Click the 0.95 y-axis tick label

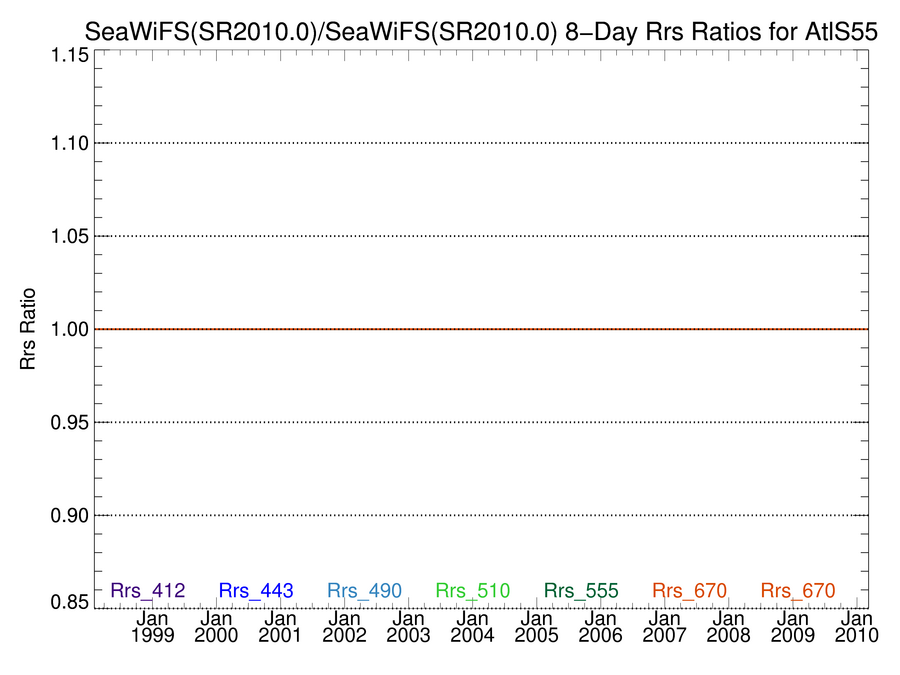pyautogui.click(x=70, y=422)
